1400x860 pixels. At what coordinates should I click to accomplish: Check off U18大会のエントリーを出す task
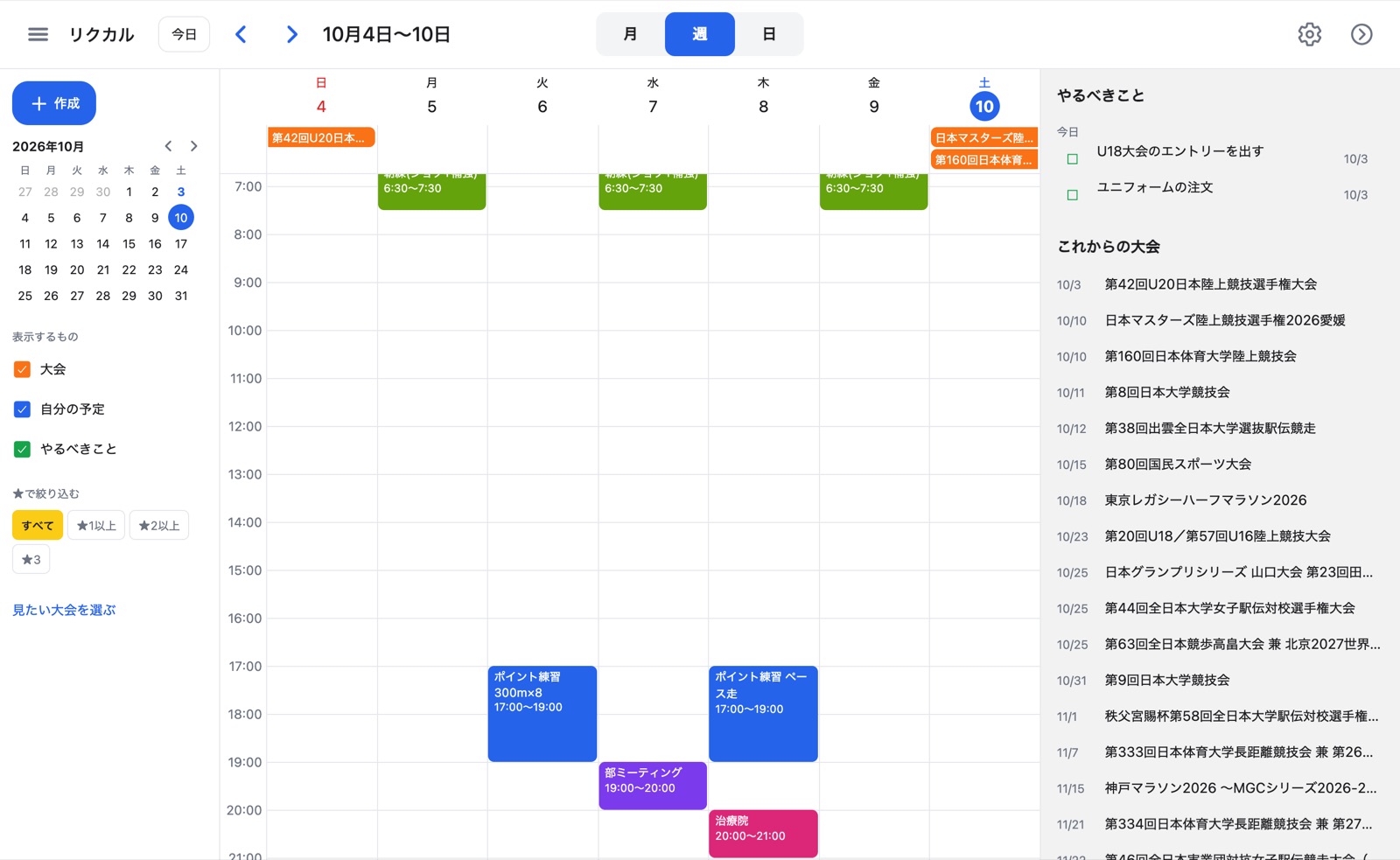tap(1072, 159)
